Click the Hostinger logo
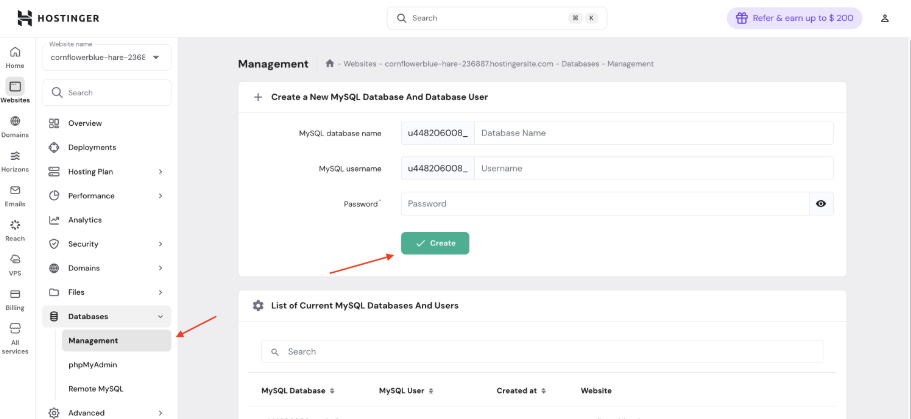 tap(59, 18)
